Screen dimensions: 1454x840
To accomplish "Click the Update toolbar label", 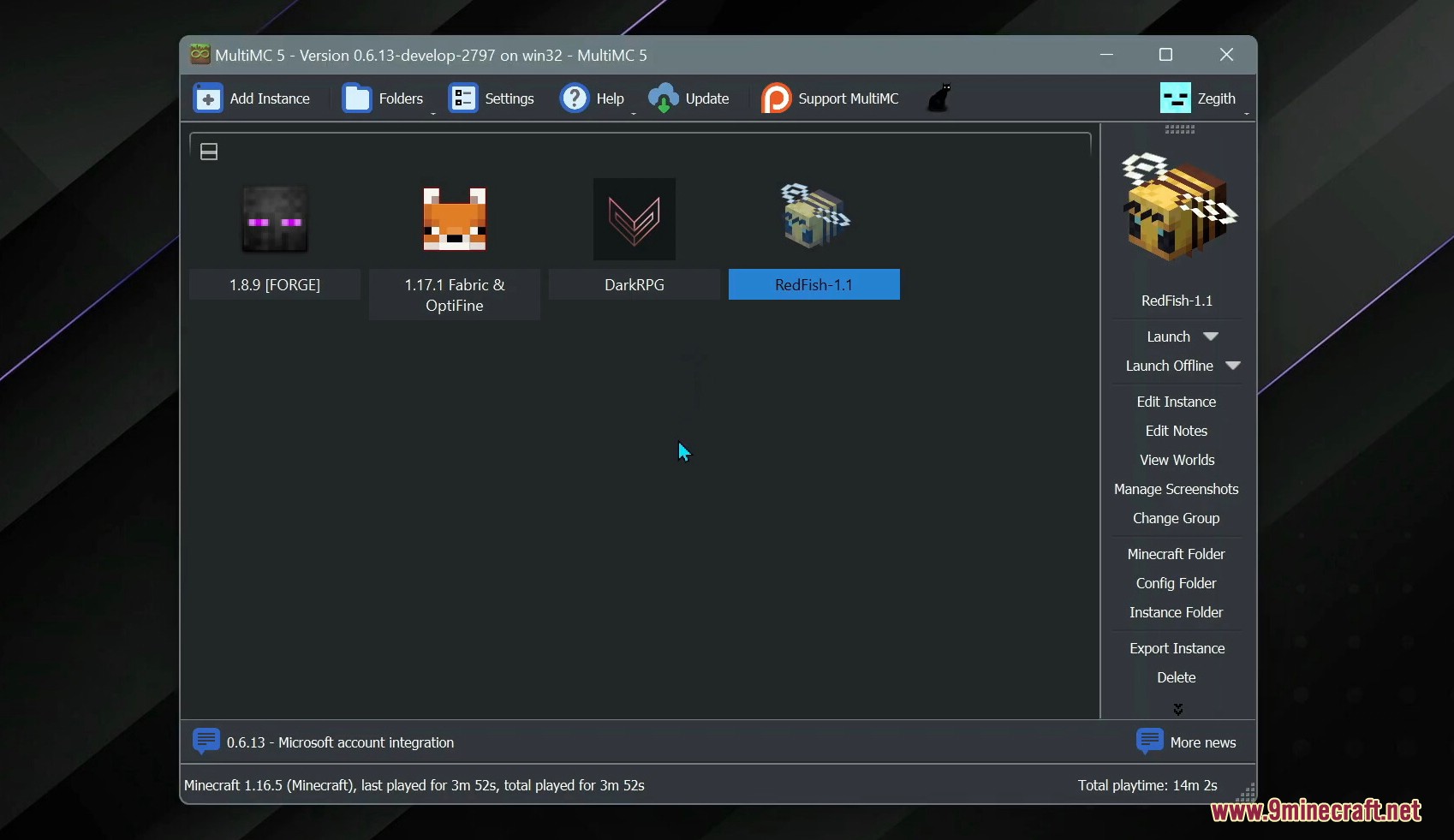I will (707, 98).
